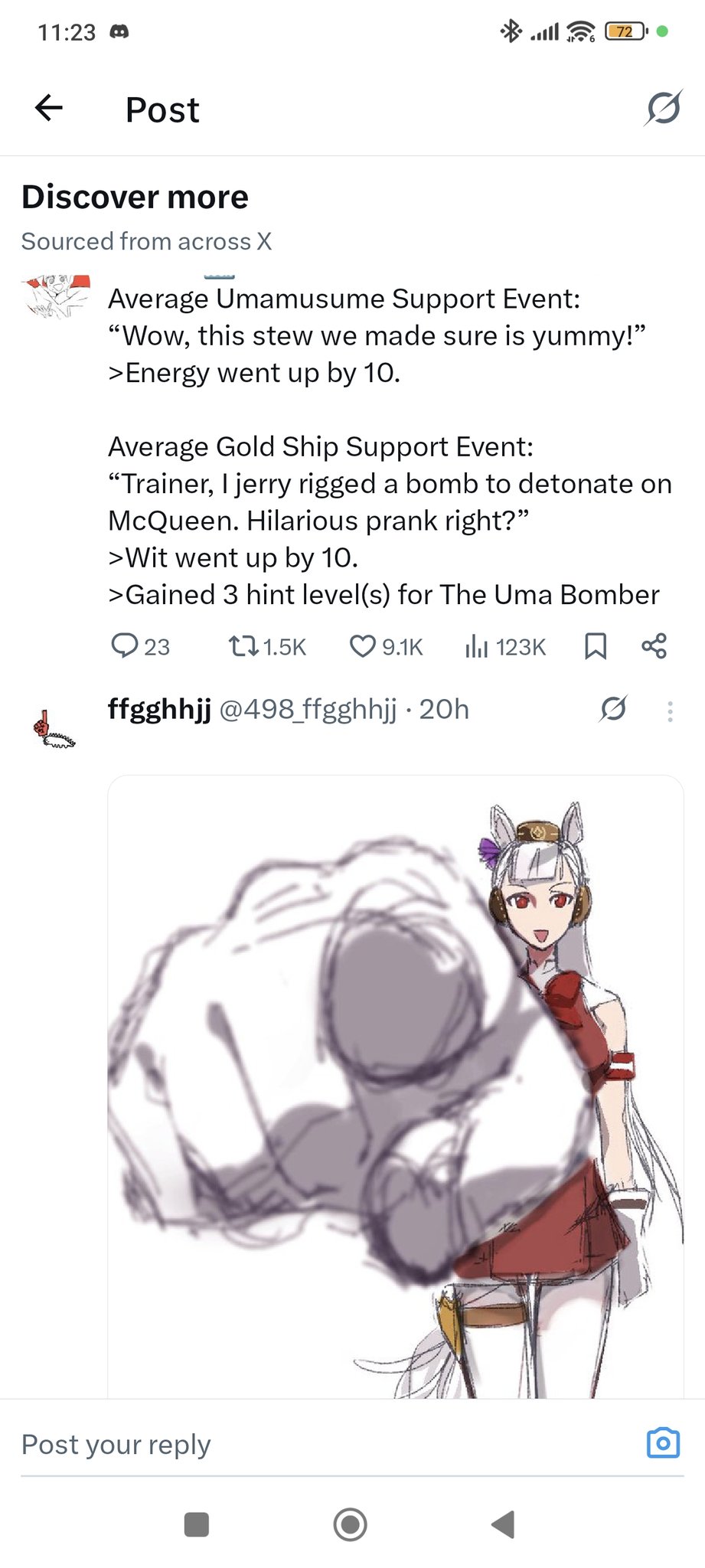
Task: Open replies via the 23 comments icon
Action: pyautogui.click(x=140, y=647)
